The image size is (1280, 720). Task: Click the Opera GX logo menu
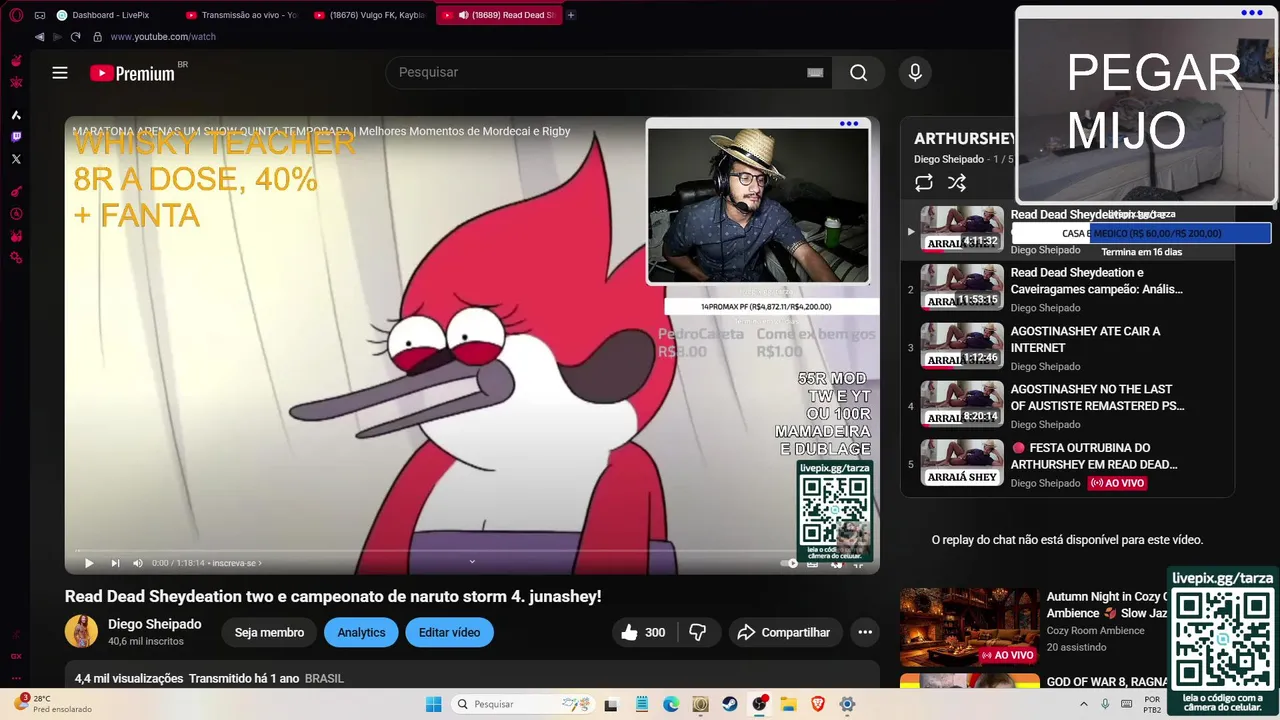(x=16, y=15)
